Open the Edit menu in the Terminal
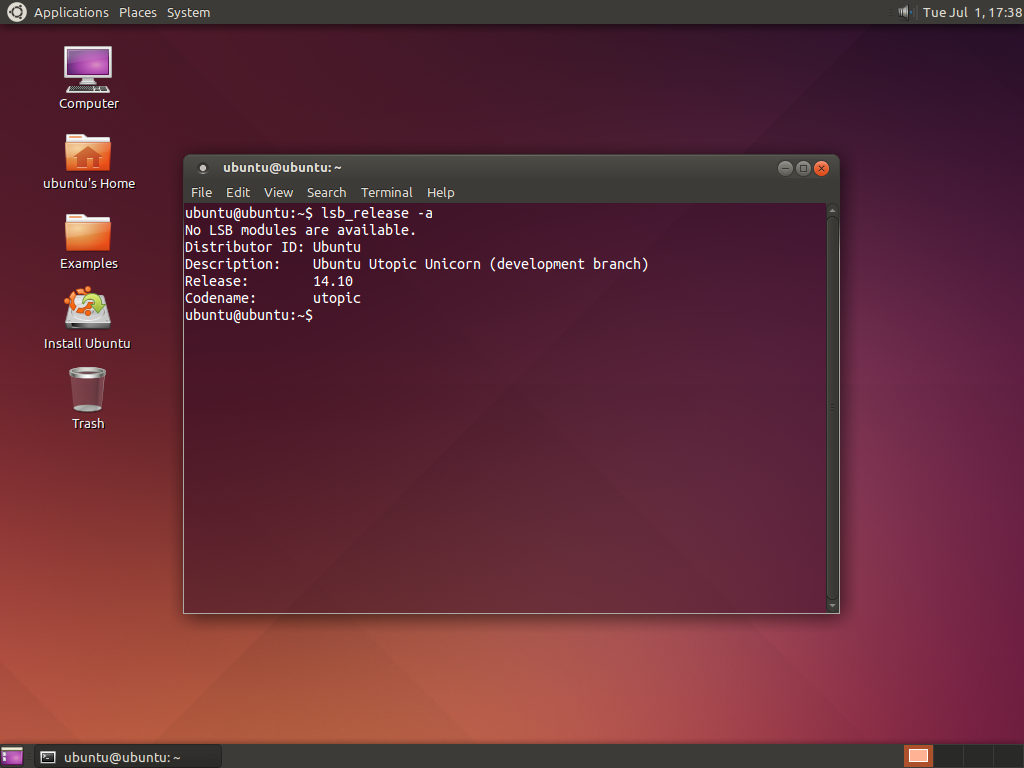The image size is (1024, 768). pos(237,192)
